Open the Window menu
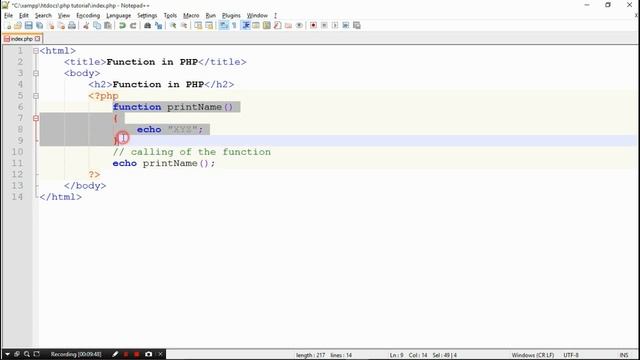The image size is (640, 360). (x=257, y=16)
